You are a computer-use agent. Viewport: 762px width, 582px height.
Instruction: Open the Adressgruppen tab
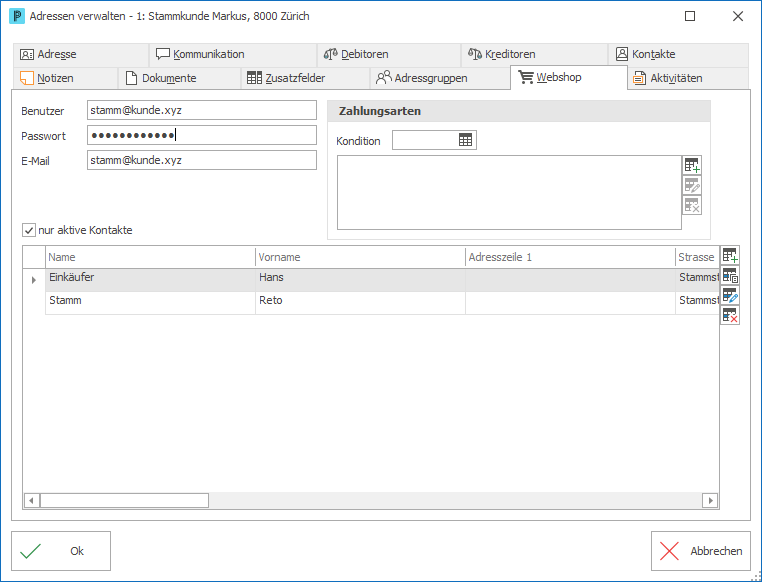[x=440, y=78]
